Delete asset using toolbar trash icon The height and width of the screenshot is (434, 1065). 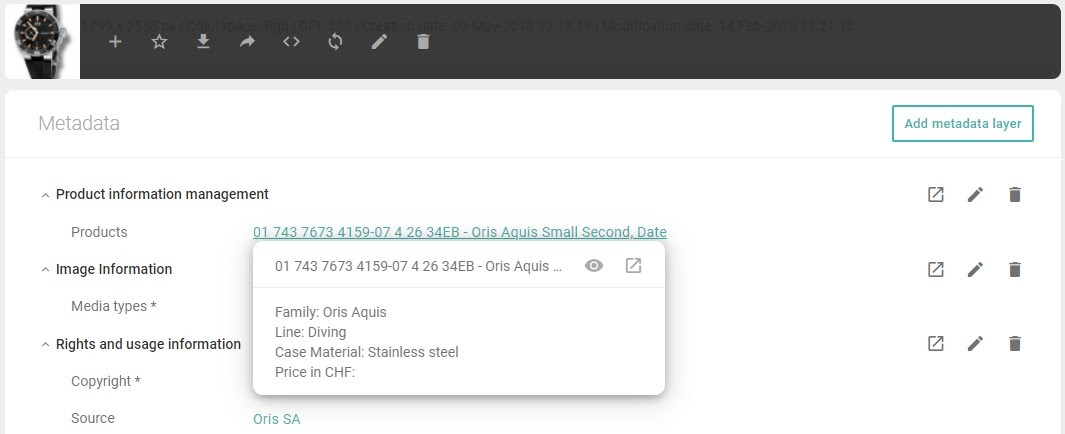click(x=423, y=42)
